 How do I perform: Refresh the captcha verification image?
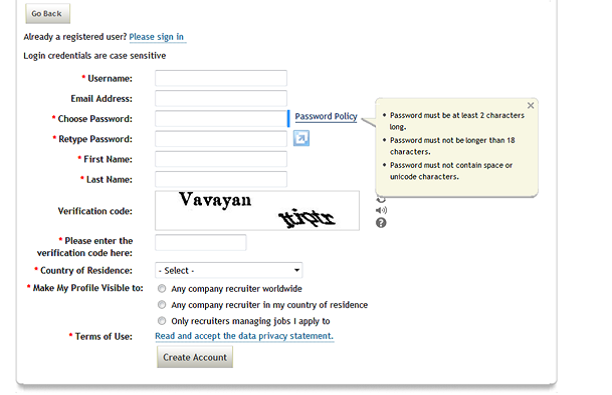point(381,199)
